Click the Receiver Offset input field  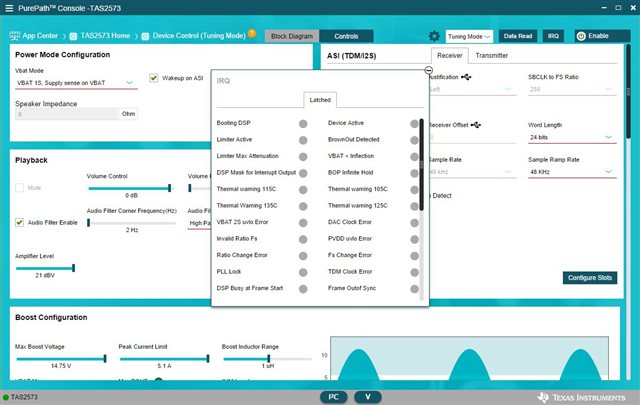[x=473, y=138]
